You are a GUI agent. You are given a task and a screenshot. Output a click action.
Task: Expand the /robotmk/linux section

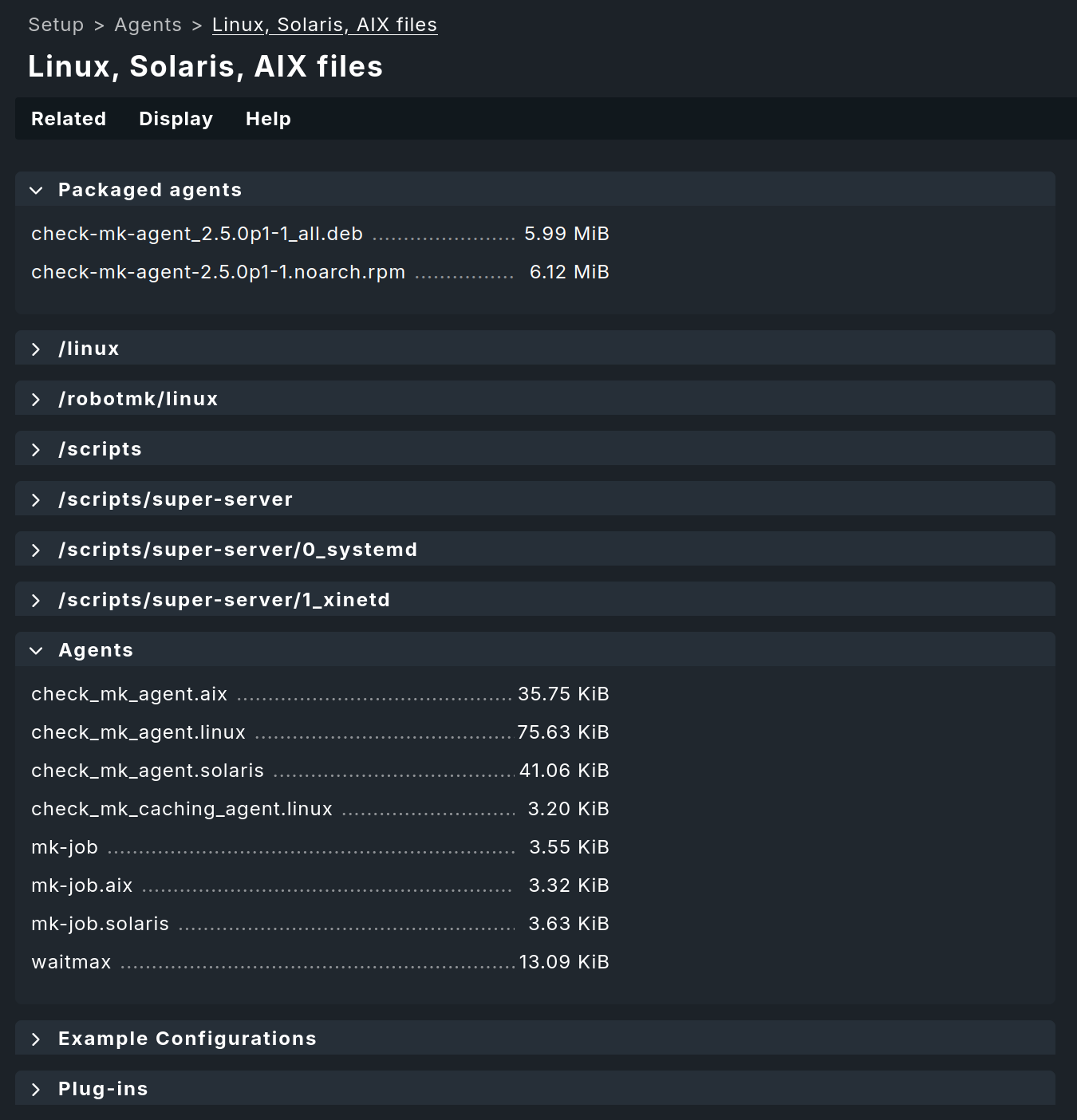(x=36, y=399)
